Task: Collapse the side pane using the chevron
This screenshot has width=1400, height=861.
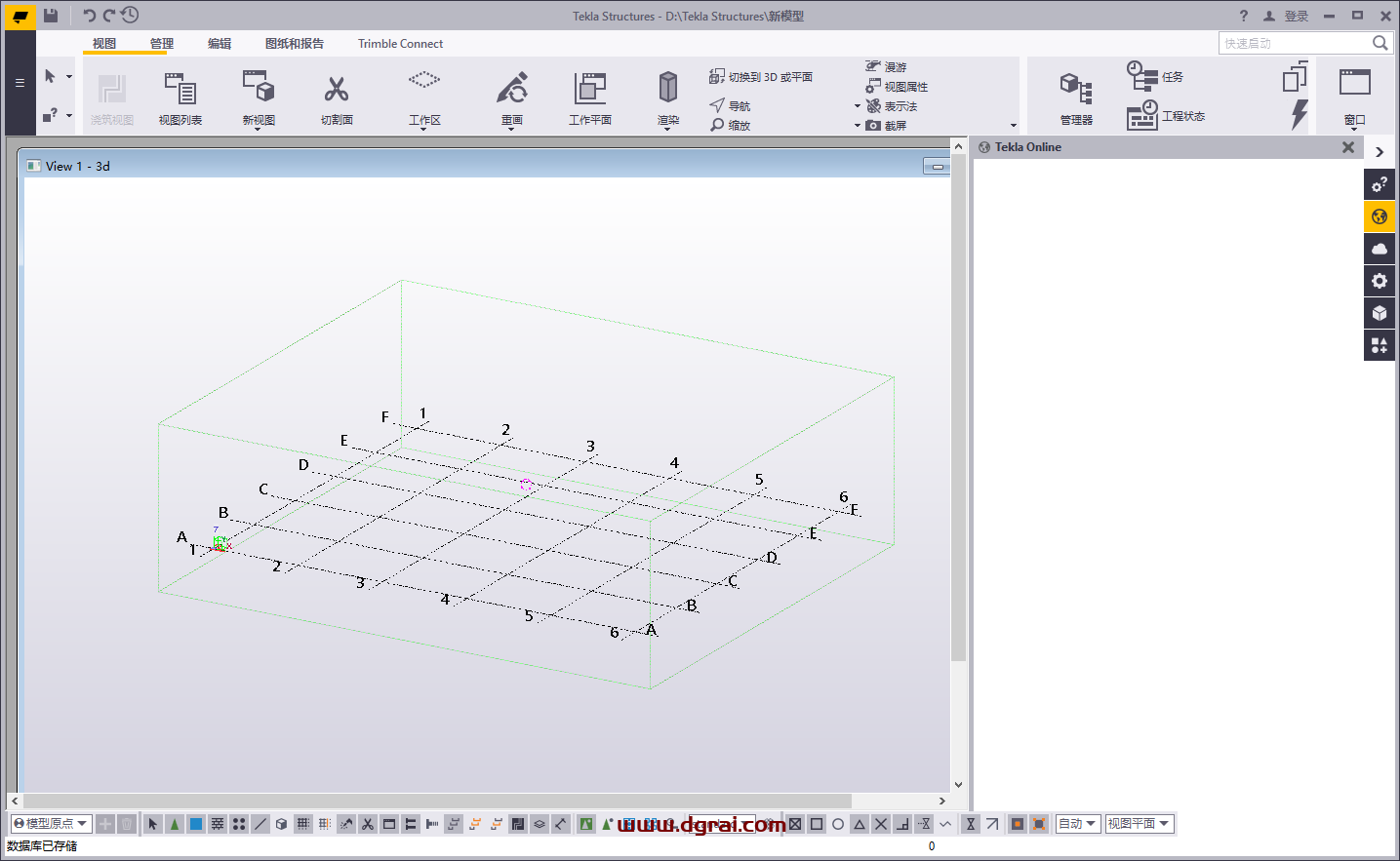Action: 1380,152
